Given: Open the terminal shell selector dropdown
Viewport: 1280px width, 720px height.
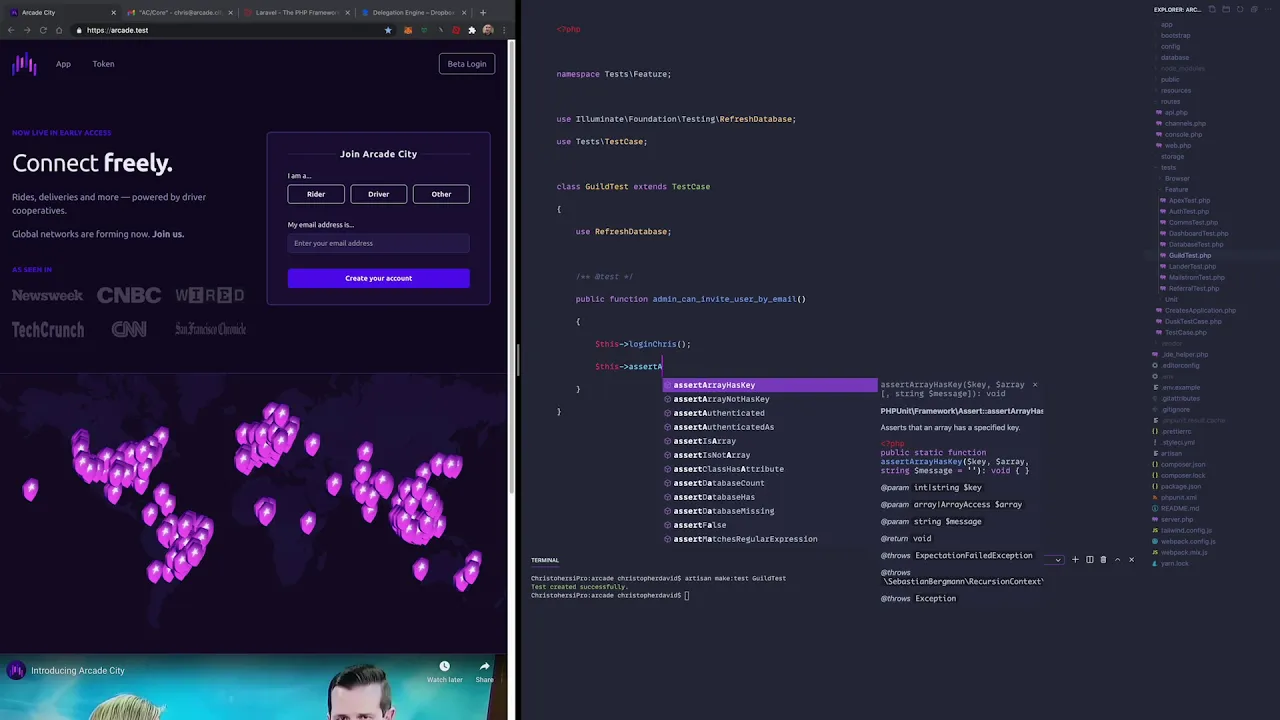Looking at the screenshot, I should click(x=1057, y=559).
